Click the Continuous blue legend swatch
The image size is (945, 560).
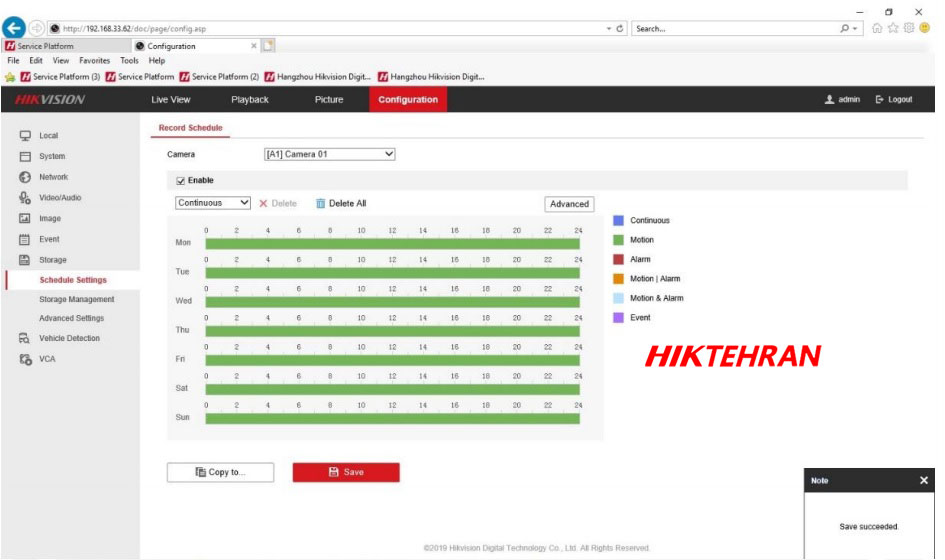coord(618,221)
